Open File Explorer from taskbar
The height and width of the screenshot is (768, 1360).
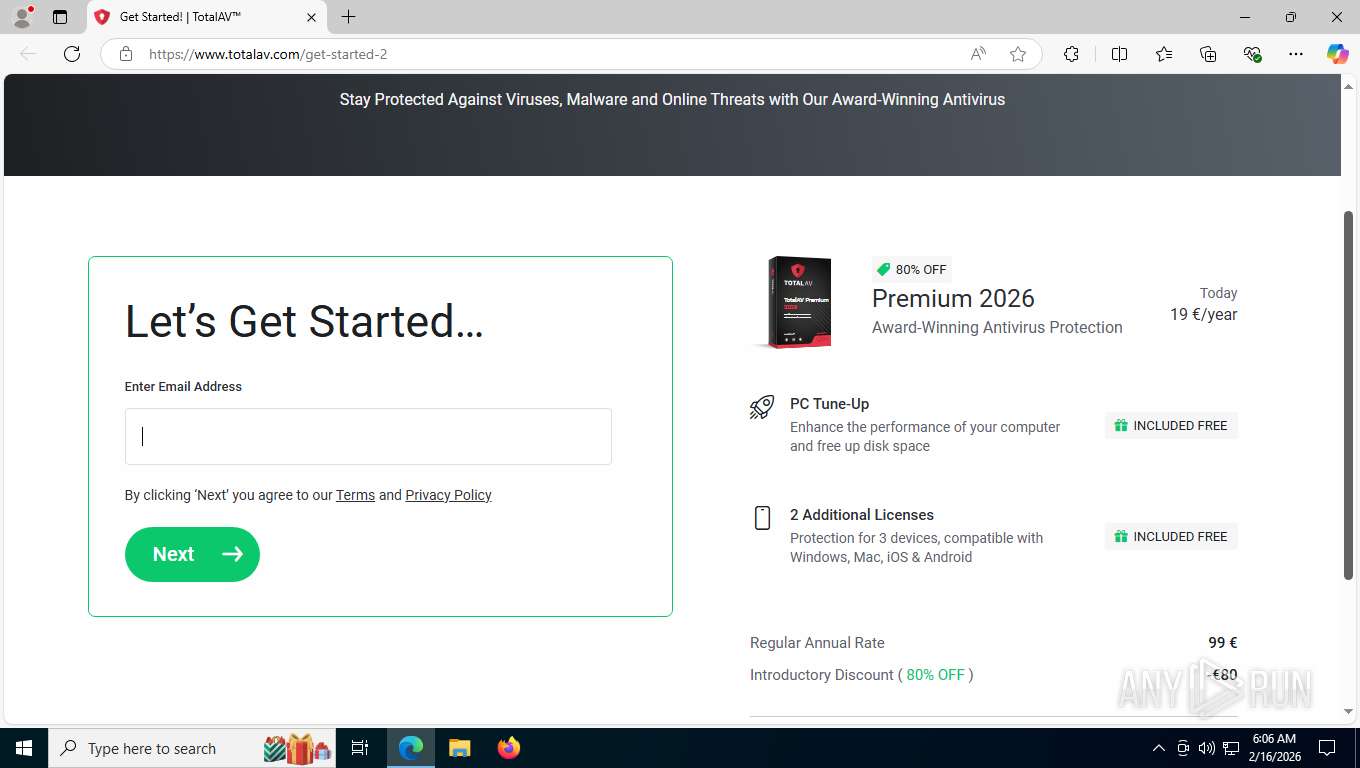point(459,748)
